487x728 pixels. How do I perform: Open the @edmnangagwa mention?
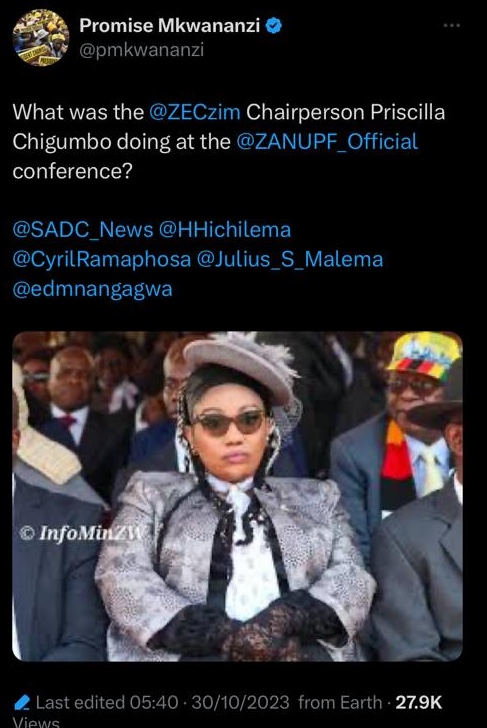point(92,289)
